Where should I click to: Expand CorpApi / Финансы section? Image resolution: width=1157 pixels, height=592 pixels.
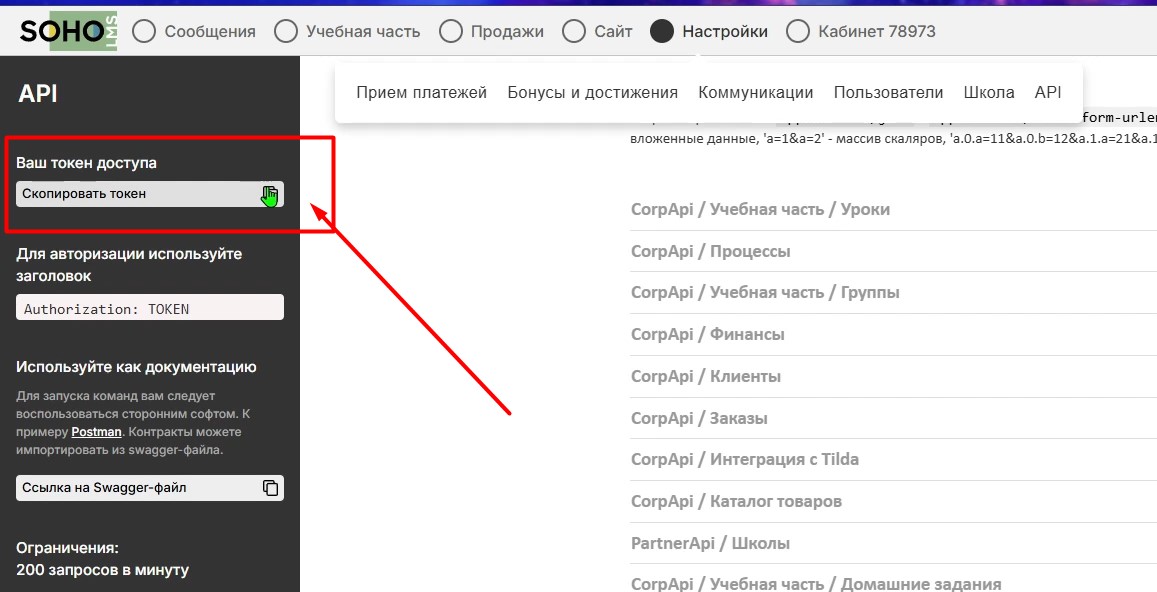point(707,334)
